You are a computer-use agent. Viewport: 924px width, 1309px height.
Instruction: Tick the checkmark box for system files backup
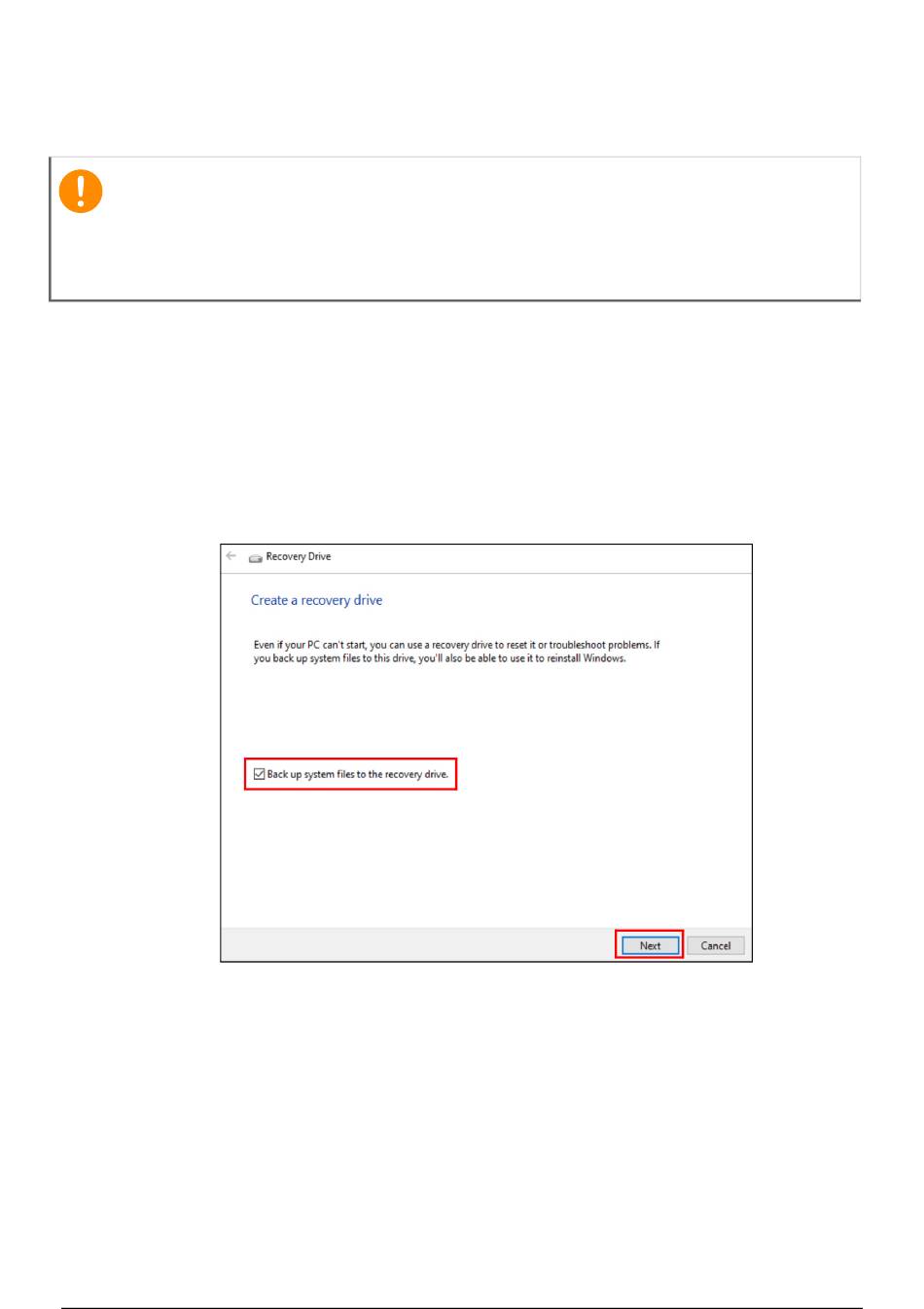click(259, 775)
